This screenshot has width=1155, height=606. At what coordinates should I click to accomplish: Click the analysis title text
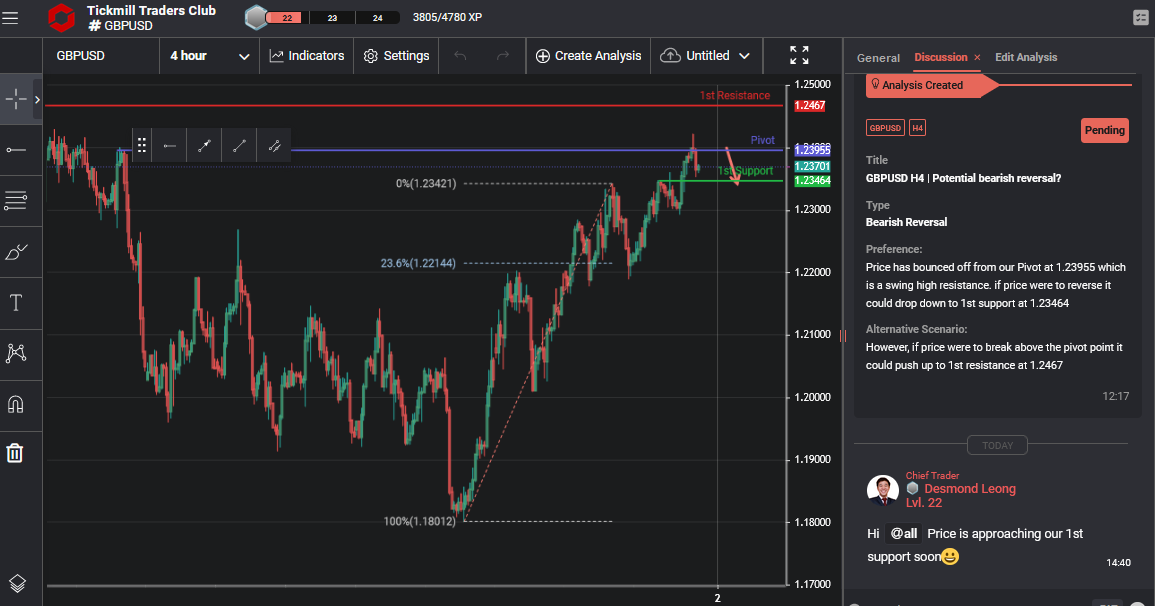pos(963,178)
